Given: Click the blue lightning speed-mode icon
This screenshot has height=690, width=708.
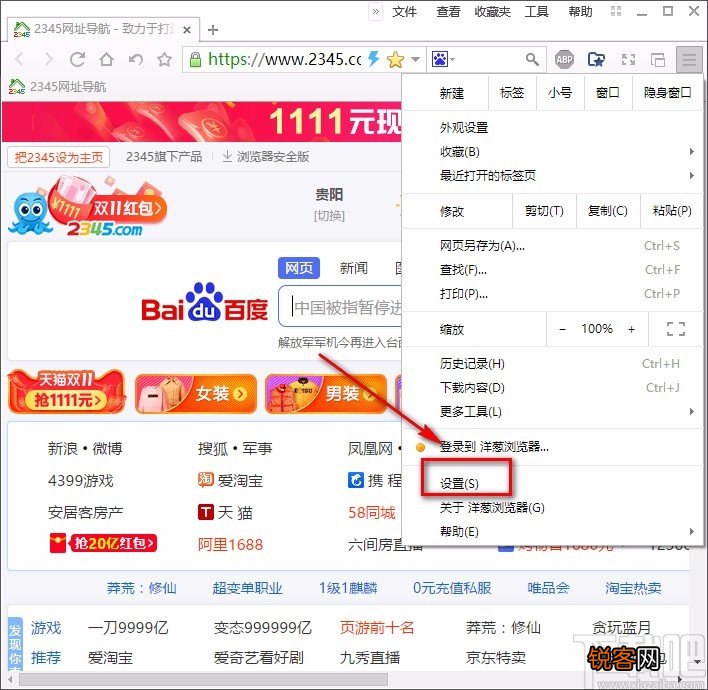Looking at the screenshot, I should click(373, 59).
